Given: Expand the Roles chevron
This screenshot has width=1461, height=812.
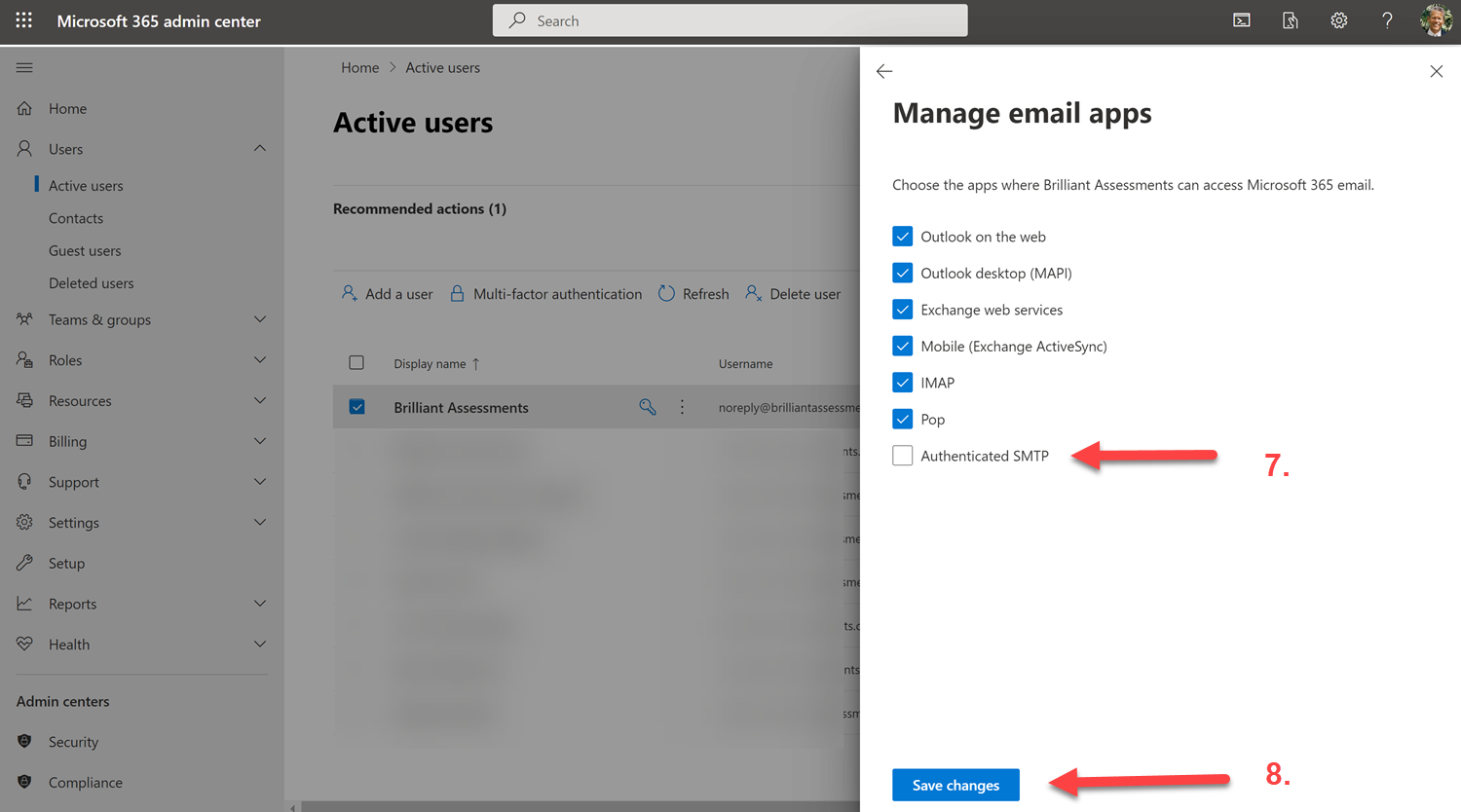Looking at the screenshot, I should pyautogui.click(x=260, y=360).
